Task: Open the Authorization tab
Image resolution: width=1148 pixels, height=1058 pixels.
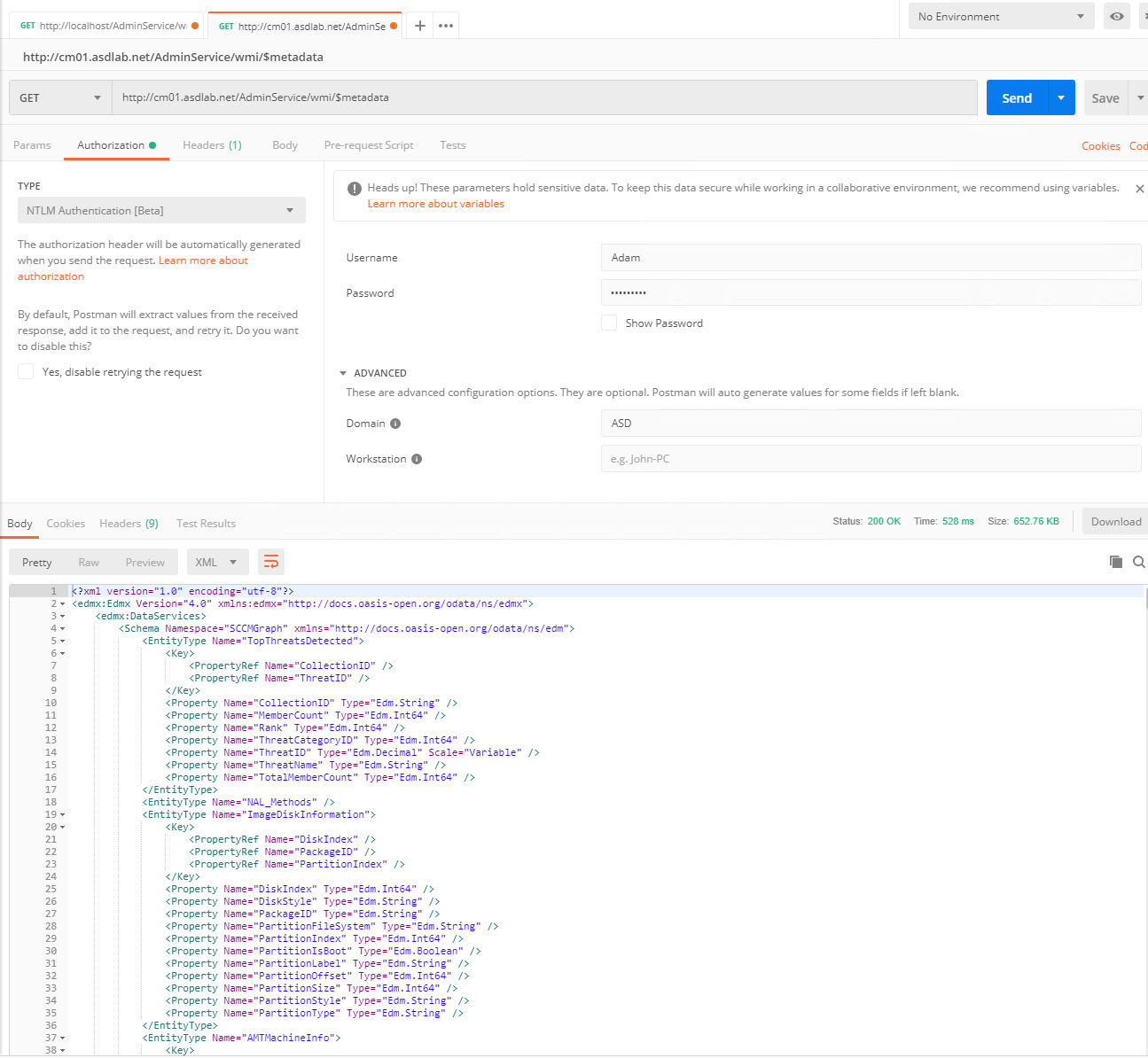Action: [116, 144]
